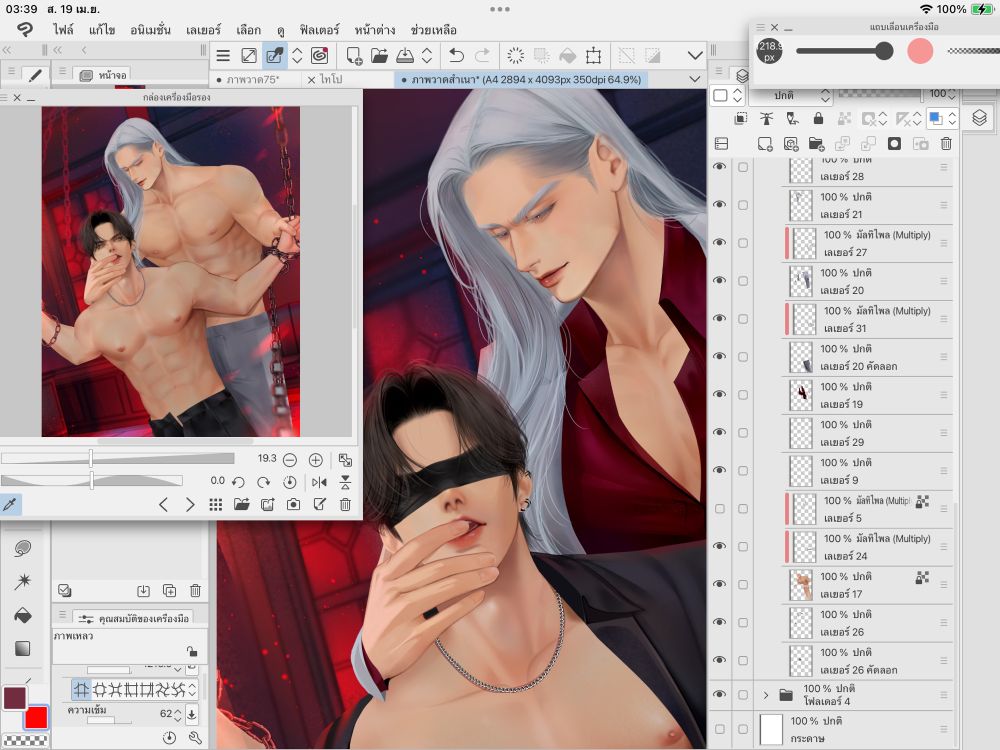
Task: Show the hidden เลเยอร์ 5 layer
Action: pos(719,509)
